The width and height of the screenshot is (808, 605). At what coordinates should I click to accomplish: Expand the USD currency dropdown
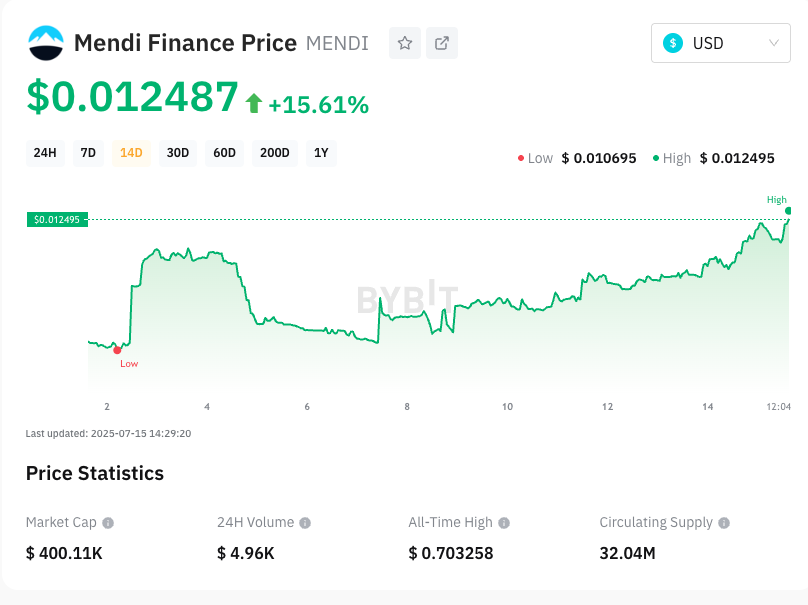[x=720, y=43]
